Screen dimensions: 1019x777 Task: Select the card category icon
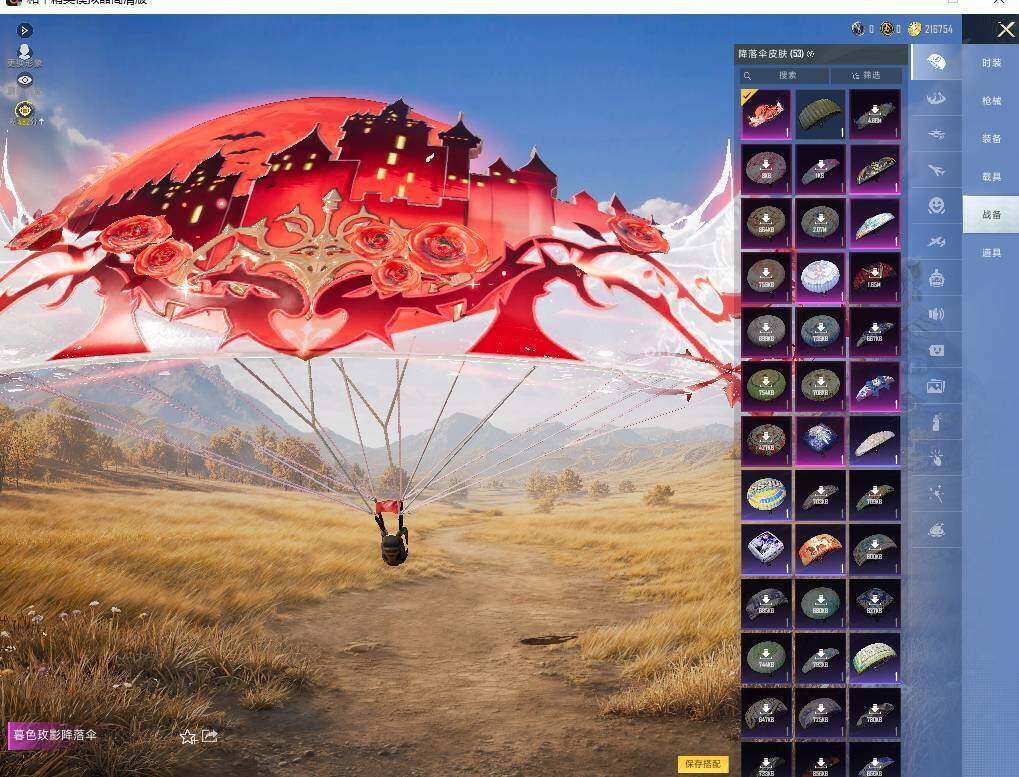point(936,350)
